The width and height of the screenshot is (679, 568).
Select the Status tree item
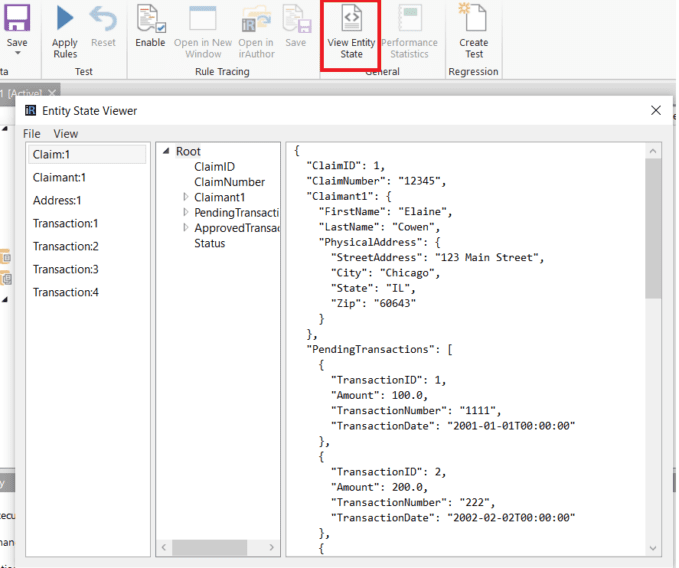coord(209,243)
